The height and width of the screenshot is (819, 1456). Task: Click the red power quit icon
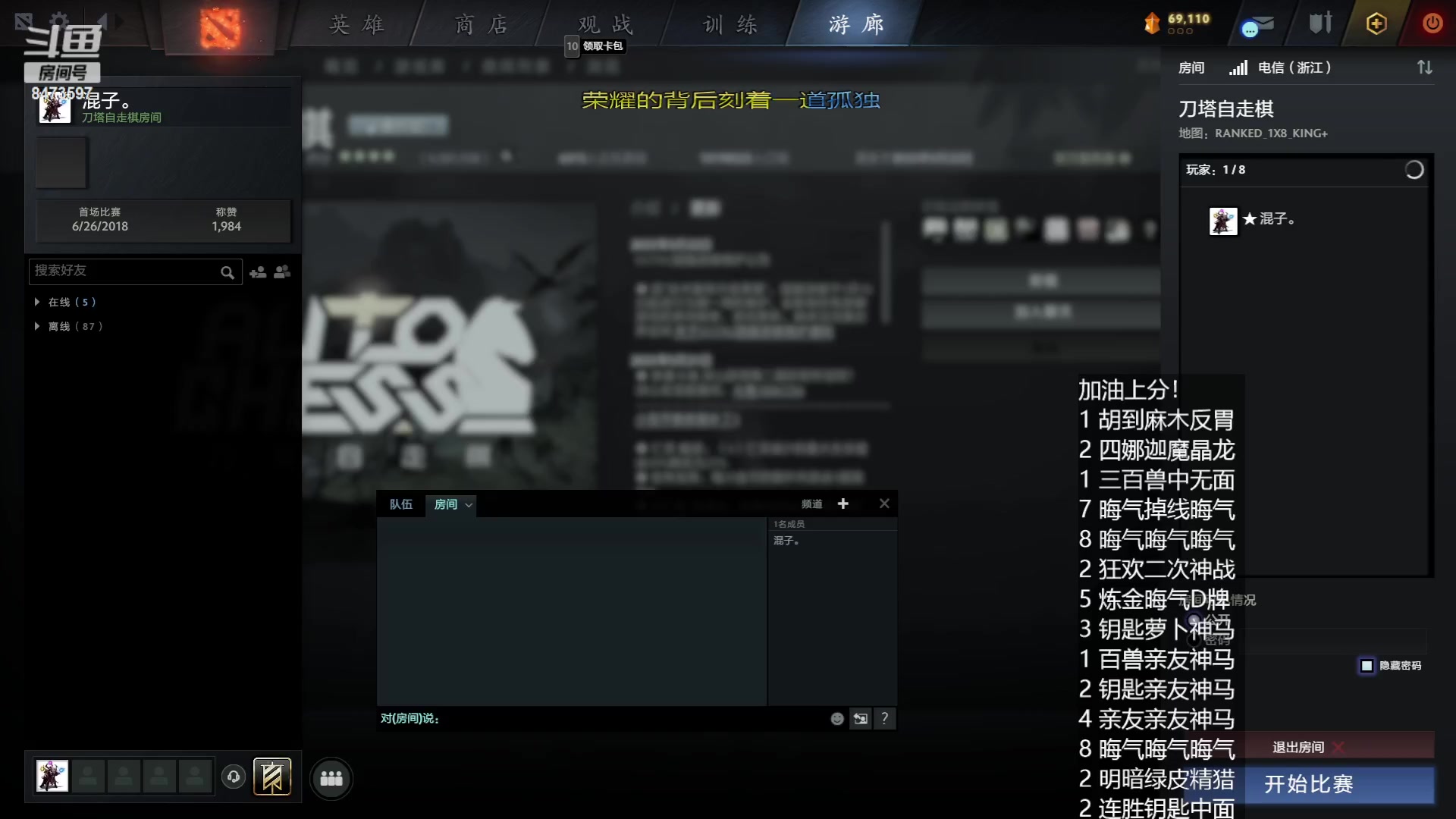coord(1432,24)
